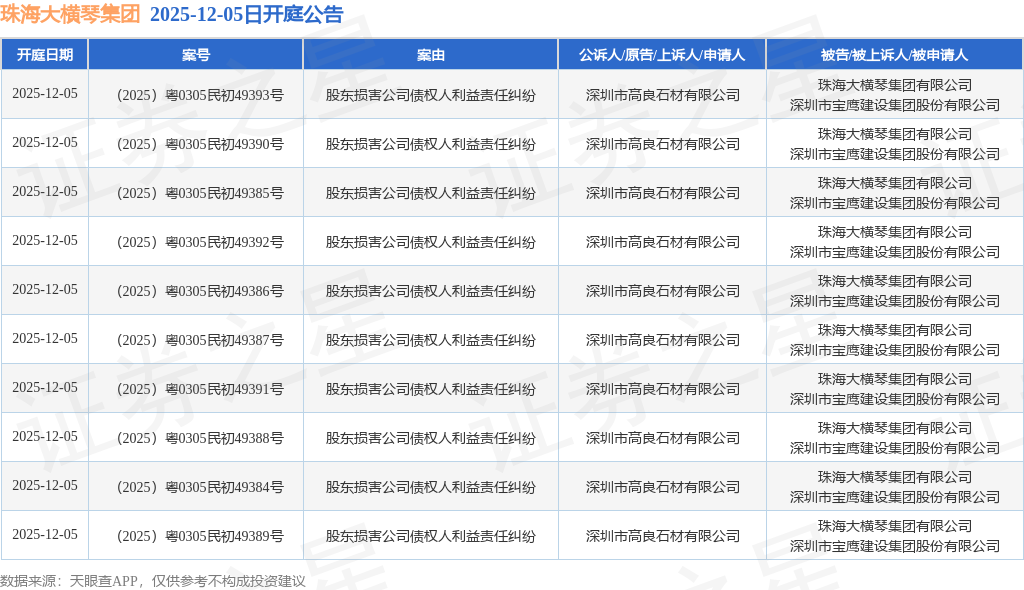
Task: Click plaintiff 深圳市高良石材有限公司 in the 49392号 row
Action: [662, 242]
